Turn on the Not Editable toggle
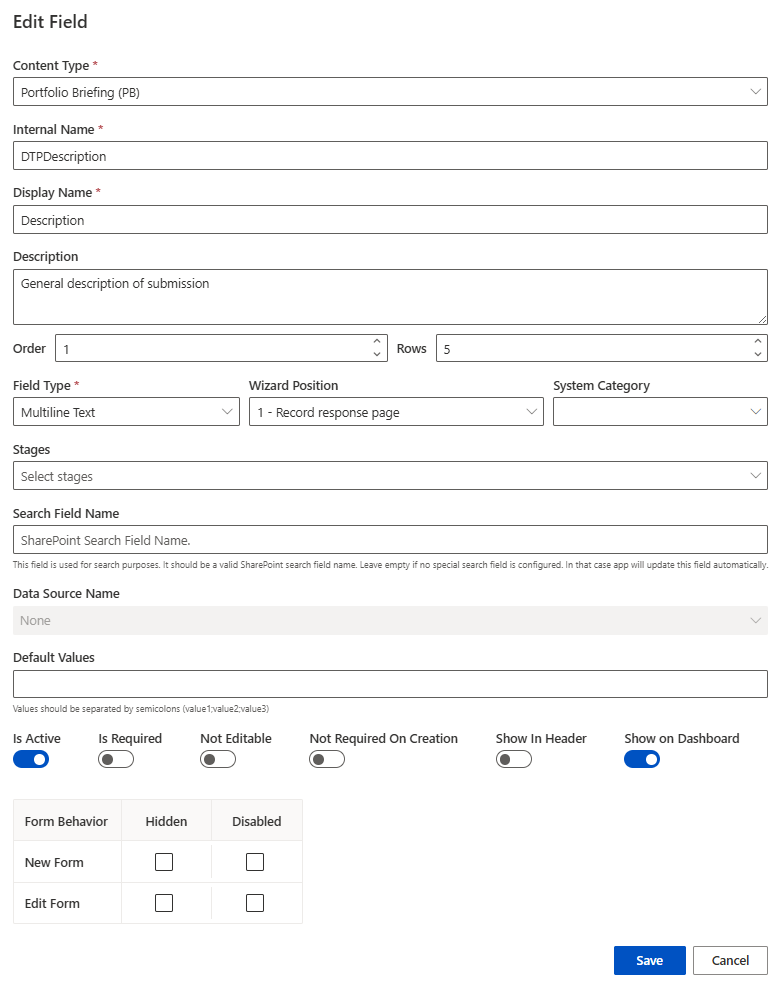The height and width of the screenshot is (990, 784). tap(218, 759)
